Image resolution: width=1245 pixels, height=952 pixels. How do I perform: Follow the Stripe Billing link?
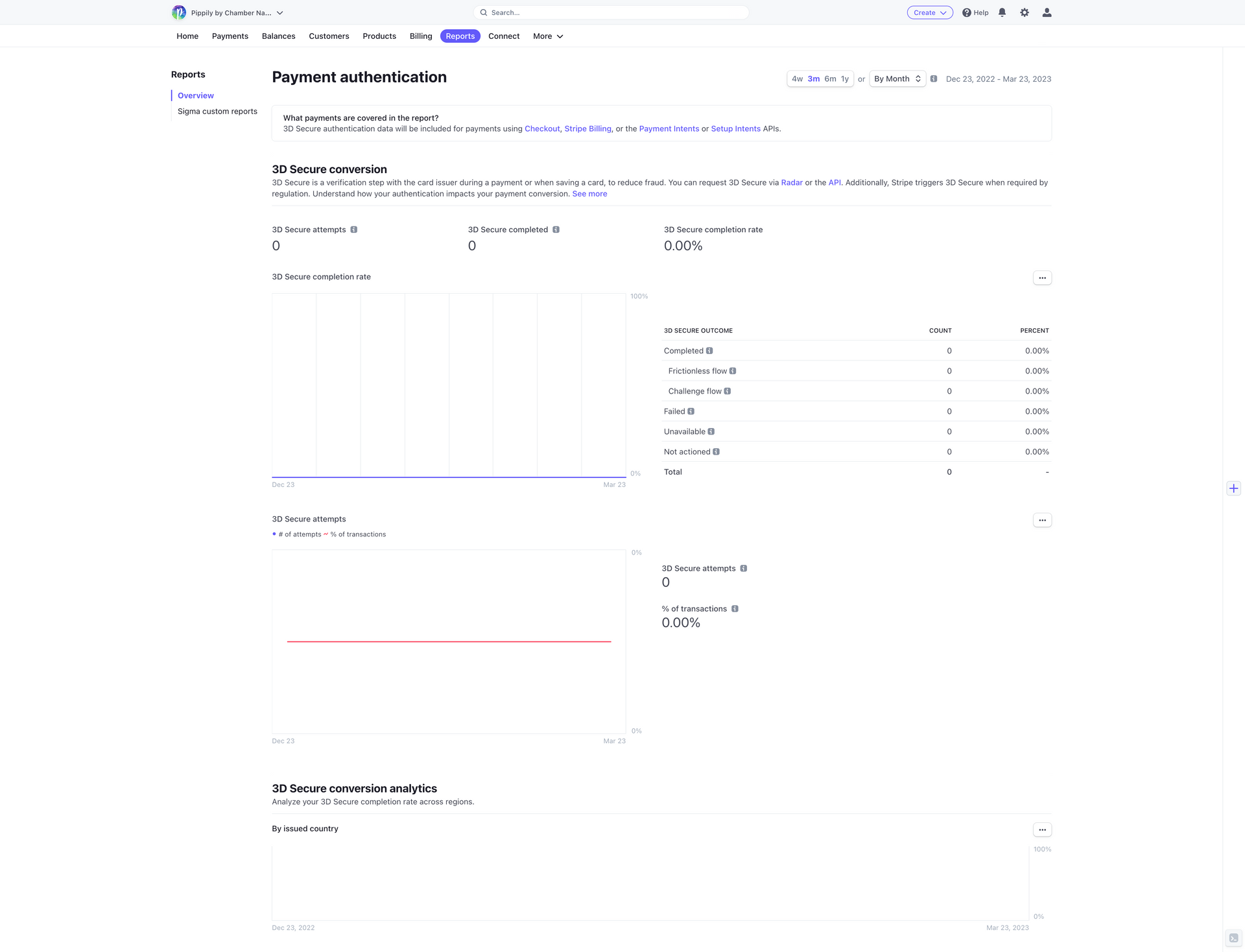point(587,128)
